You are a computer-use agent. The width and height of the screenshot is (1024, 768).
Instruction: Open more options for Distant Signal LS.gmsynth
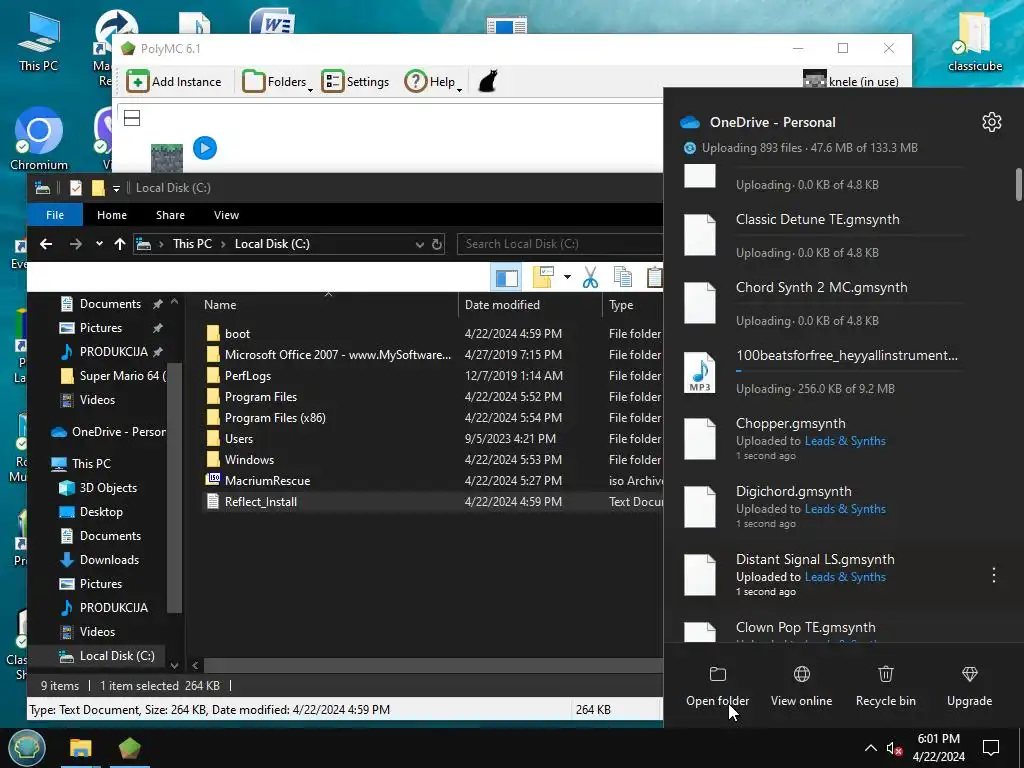pos(993,575)
